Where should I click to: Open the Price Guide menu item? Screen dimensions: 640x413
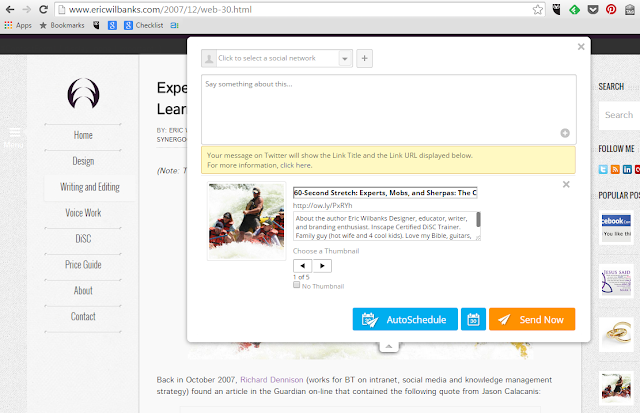click(83, 264)
